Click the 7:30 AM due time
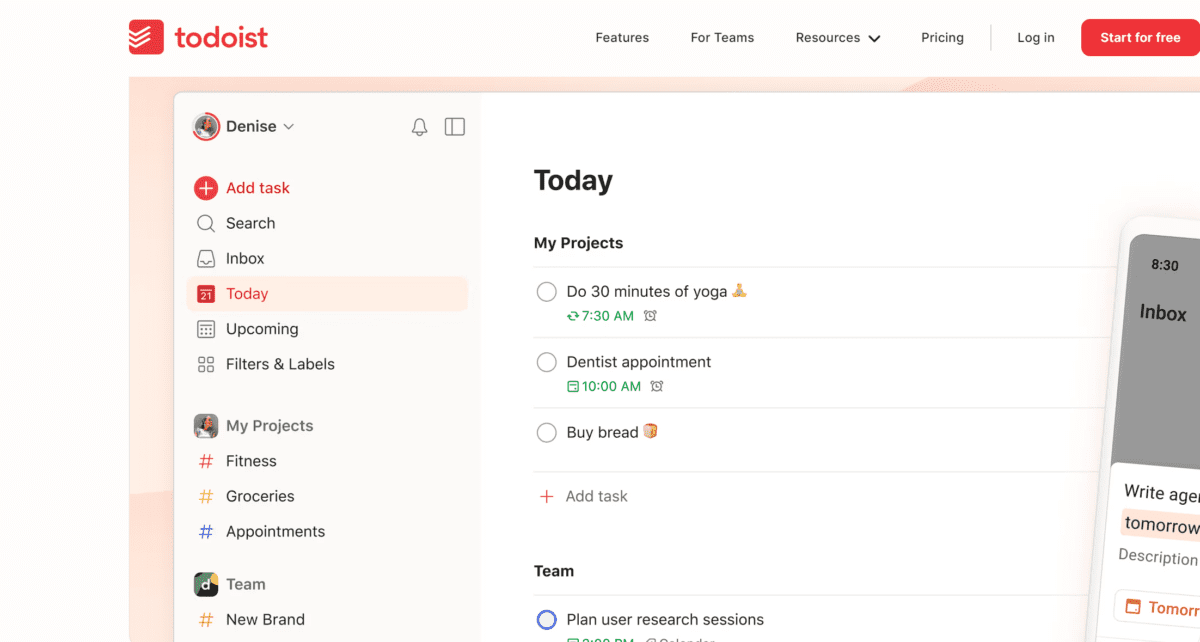Screen dimensions: 1200x642 [608, 316]
